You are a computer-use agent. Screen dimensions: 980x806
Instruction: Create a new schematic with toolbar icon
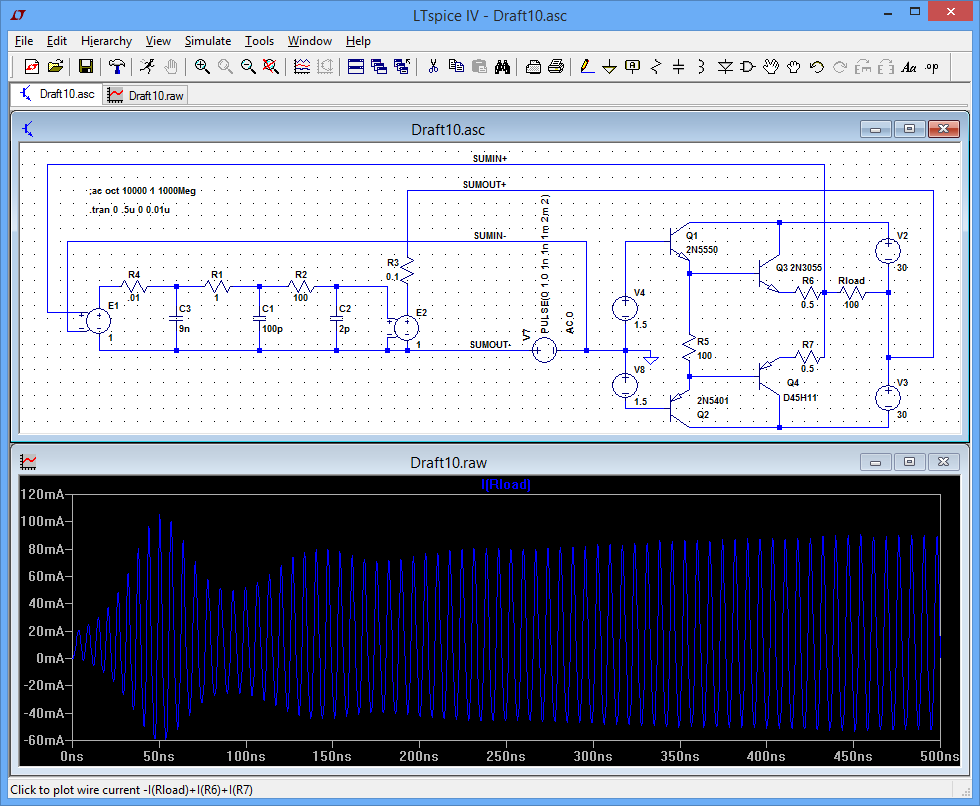(x=31, y=66)
